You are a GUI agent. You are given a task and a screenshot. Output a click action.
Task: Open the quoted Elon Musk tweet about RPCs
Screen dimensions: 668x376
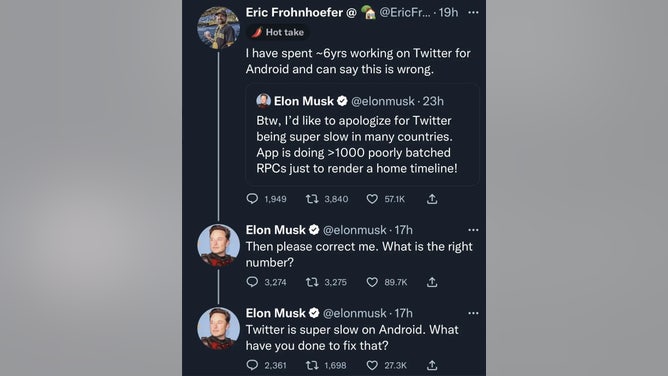coord(362,135)
